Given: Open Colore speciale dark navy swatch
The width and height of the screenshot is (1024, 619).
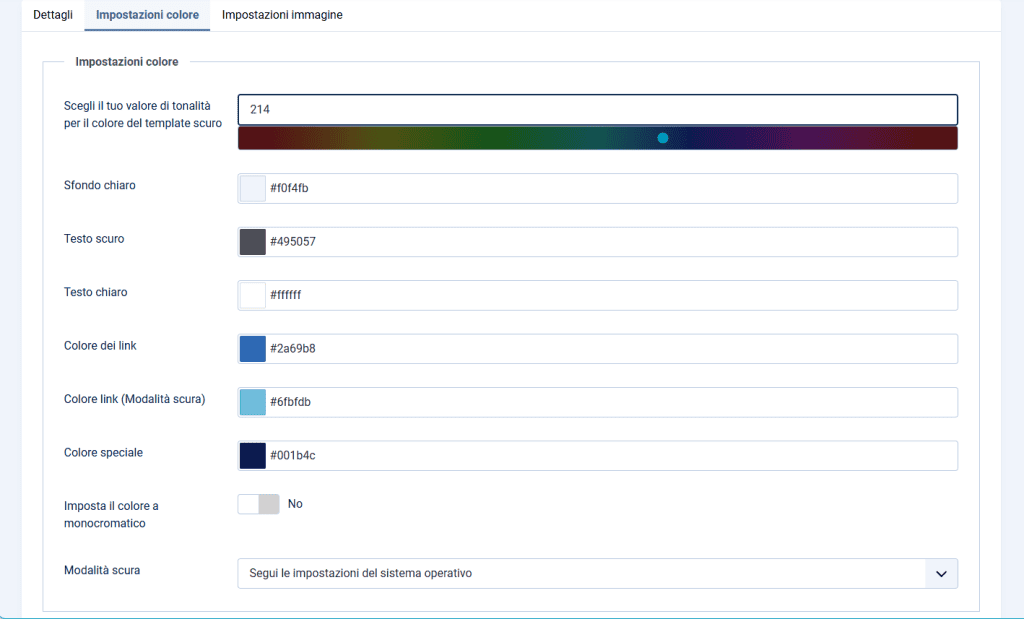Looking at the screenshot, I should 253,456.
